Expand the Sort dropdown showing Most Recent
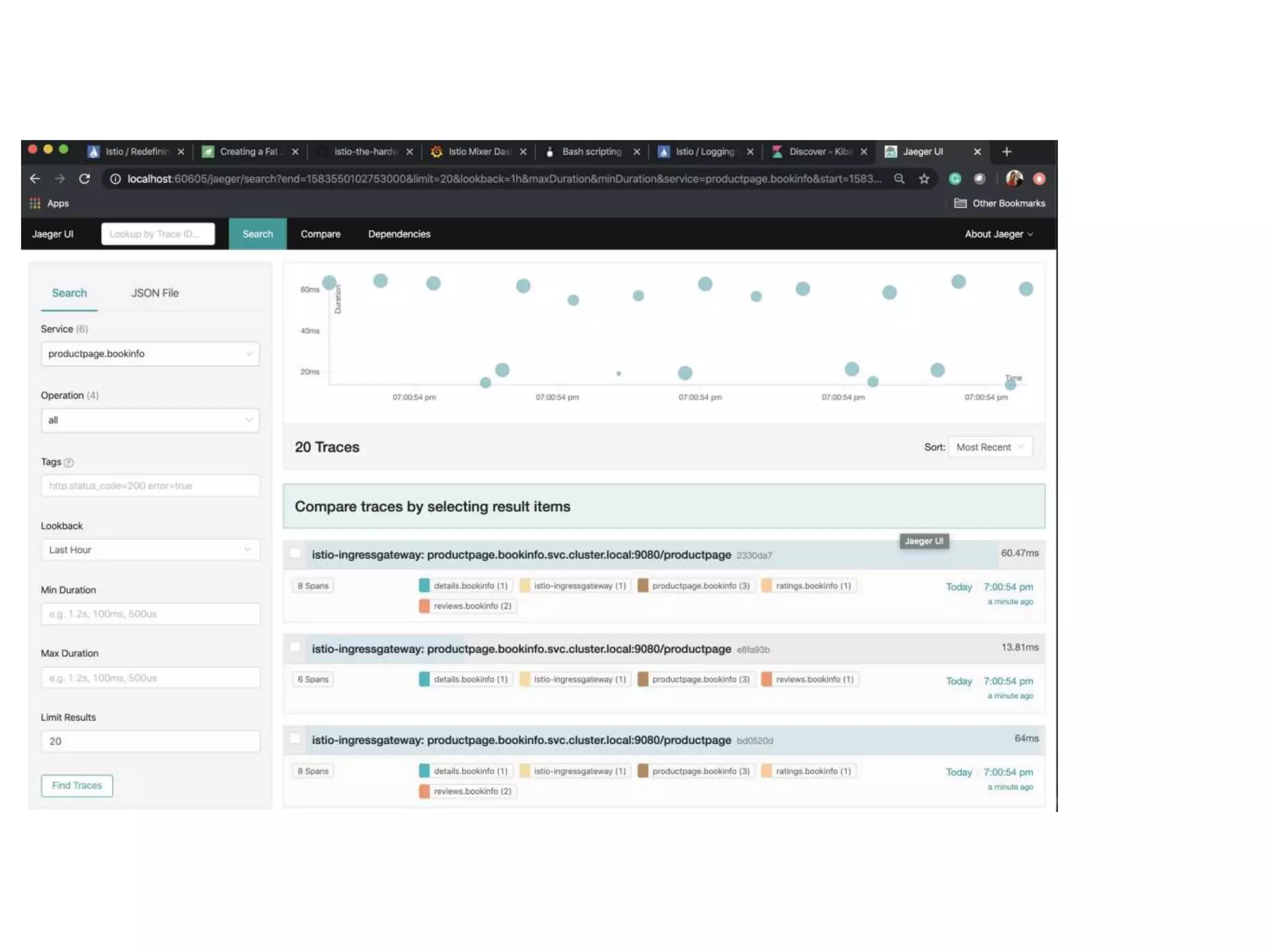 [x=990, y=447]
